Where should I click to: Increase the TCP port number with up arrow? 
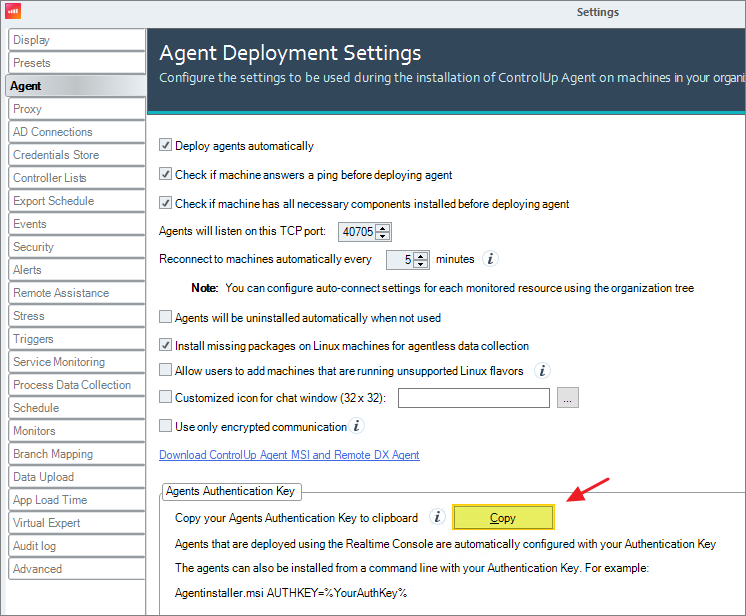tap(384, 227)
